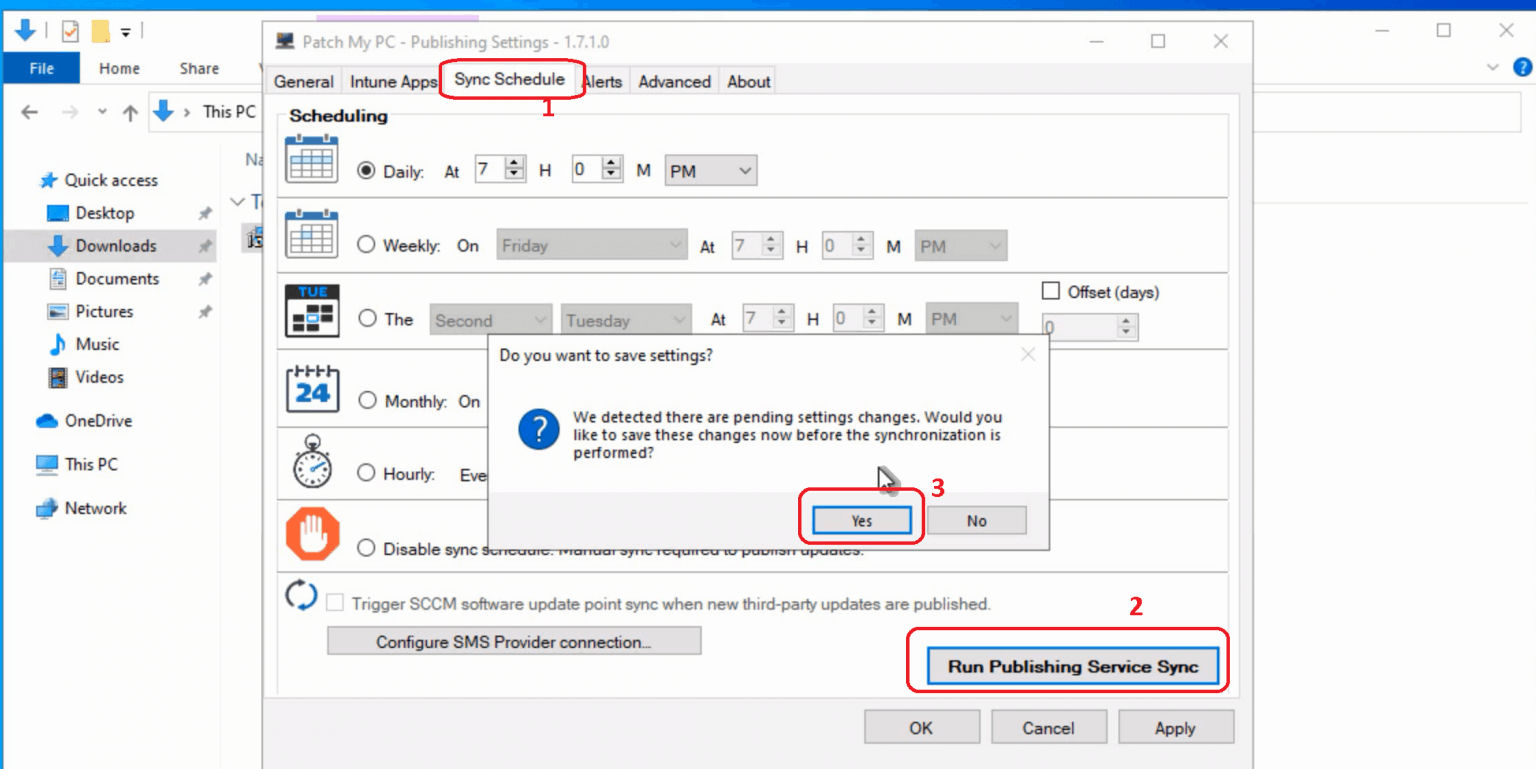
Task: Click the orange stop-hand disable sync icon
Action: point(311,533)
